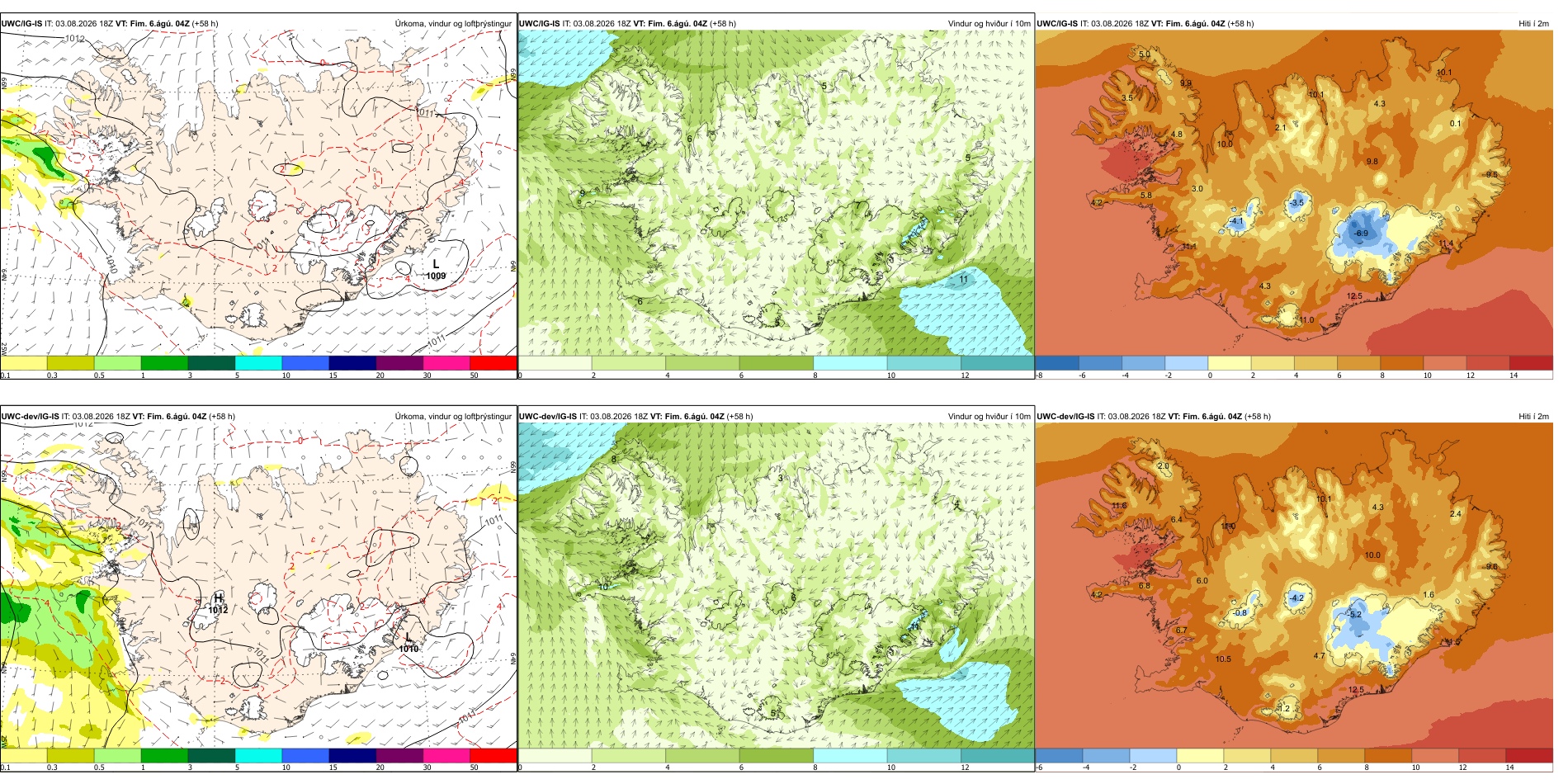The image size is (1568, 784).
Task: Click 'Úrkoma, vindur og loftþrýstingur' title of UWC panel
Action: click(x=453, y=24)
